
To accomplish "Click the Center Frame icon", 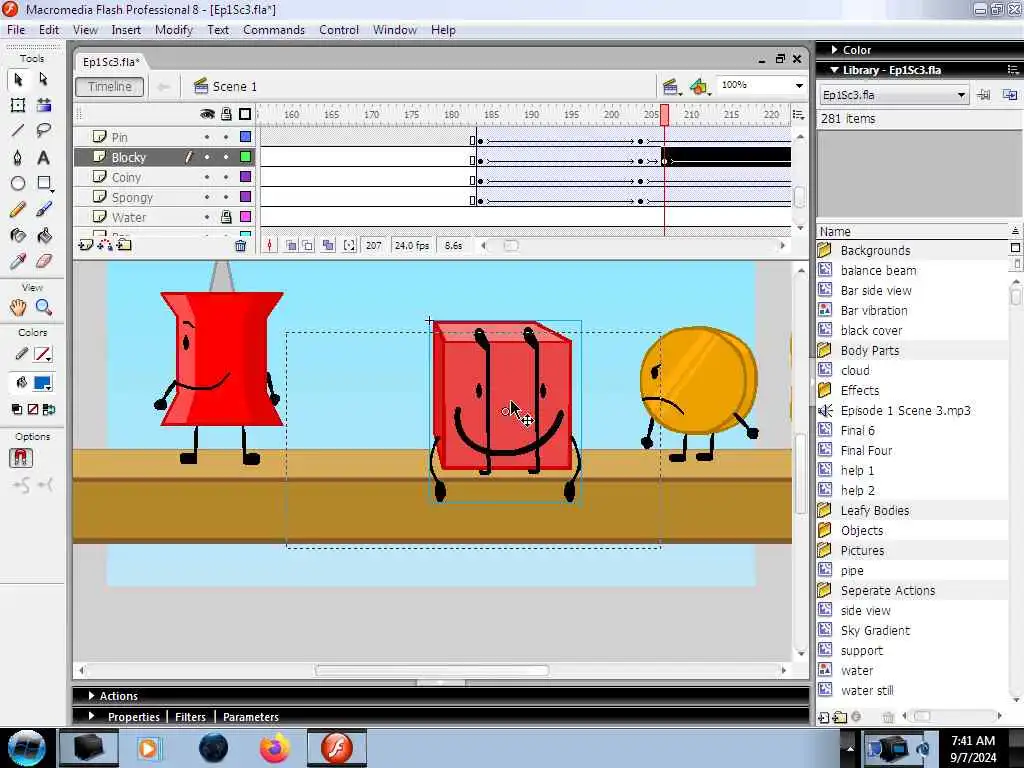I will point(269,246).
